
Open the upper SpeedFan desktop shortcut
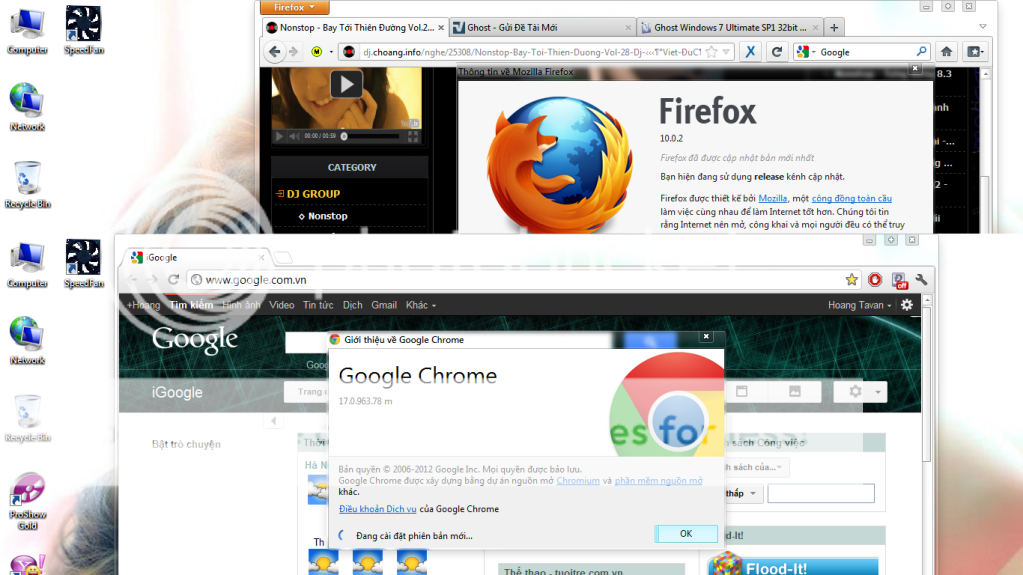click(x=83, y=28)
